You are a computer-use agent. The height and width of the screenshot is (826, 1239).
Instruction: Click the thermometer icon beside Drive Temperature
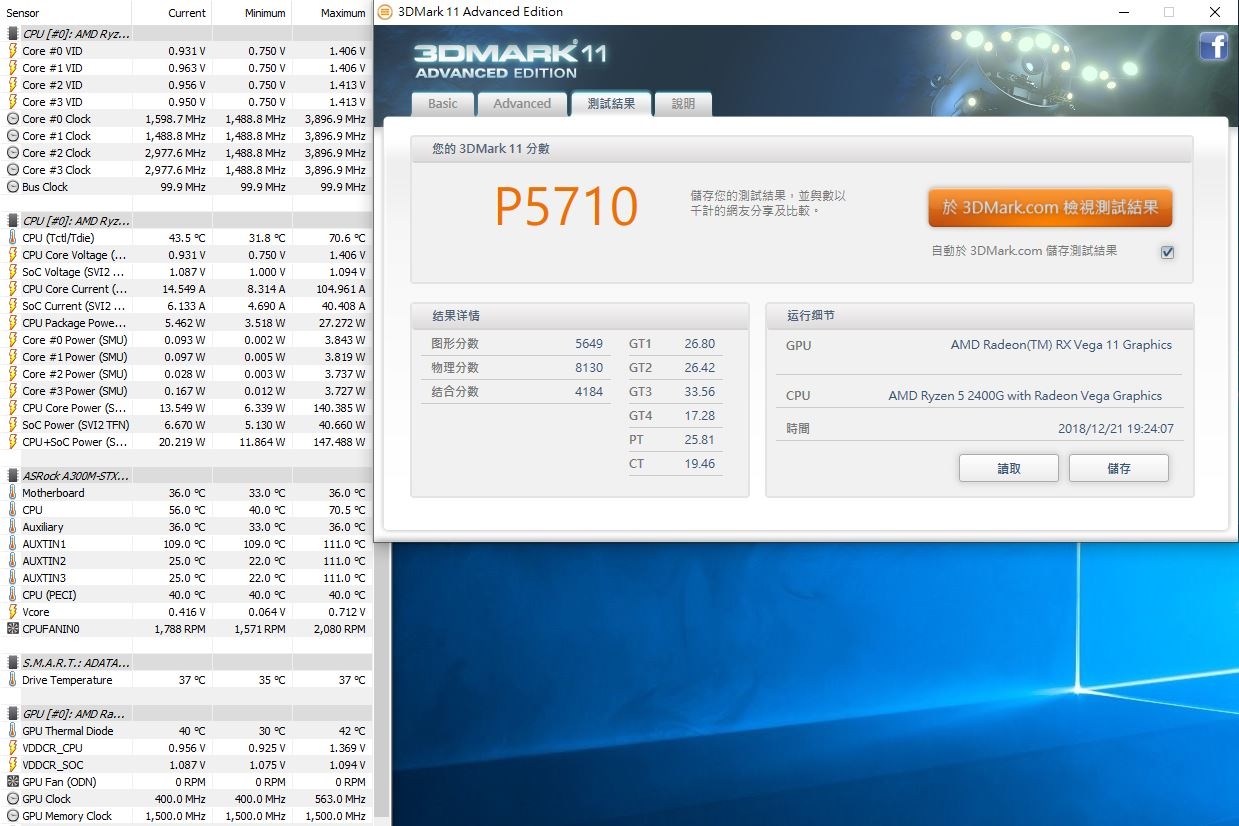[x=13, y=680]
